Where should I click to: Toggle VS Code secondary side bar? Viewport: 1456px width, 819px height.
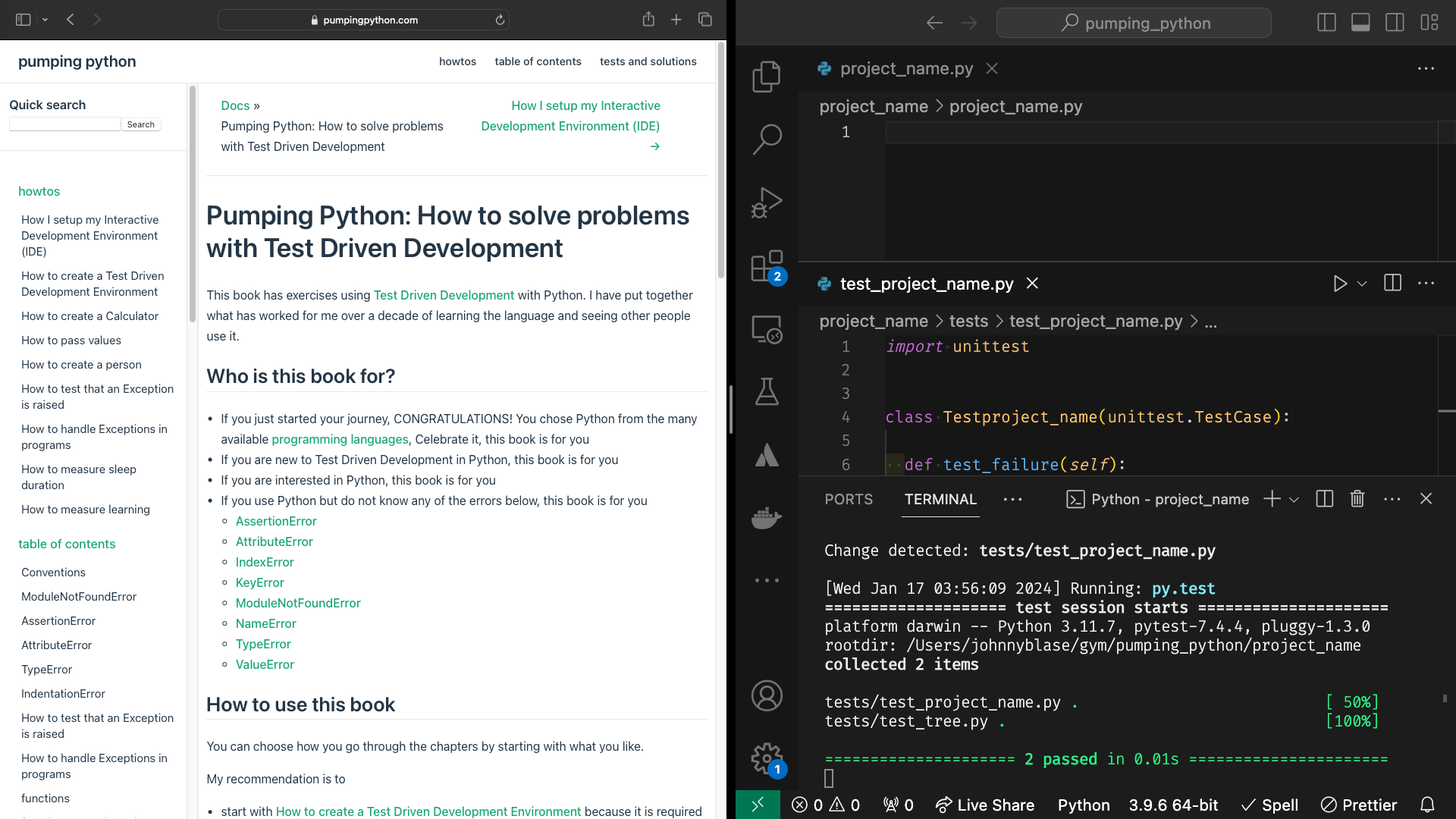point(1395,23)
